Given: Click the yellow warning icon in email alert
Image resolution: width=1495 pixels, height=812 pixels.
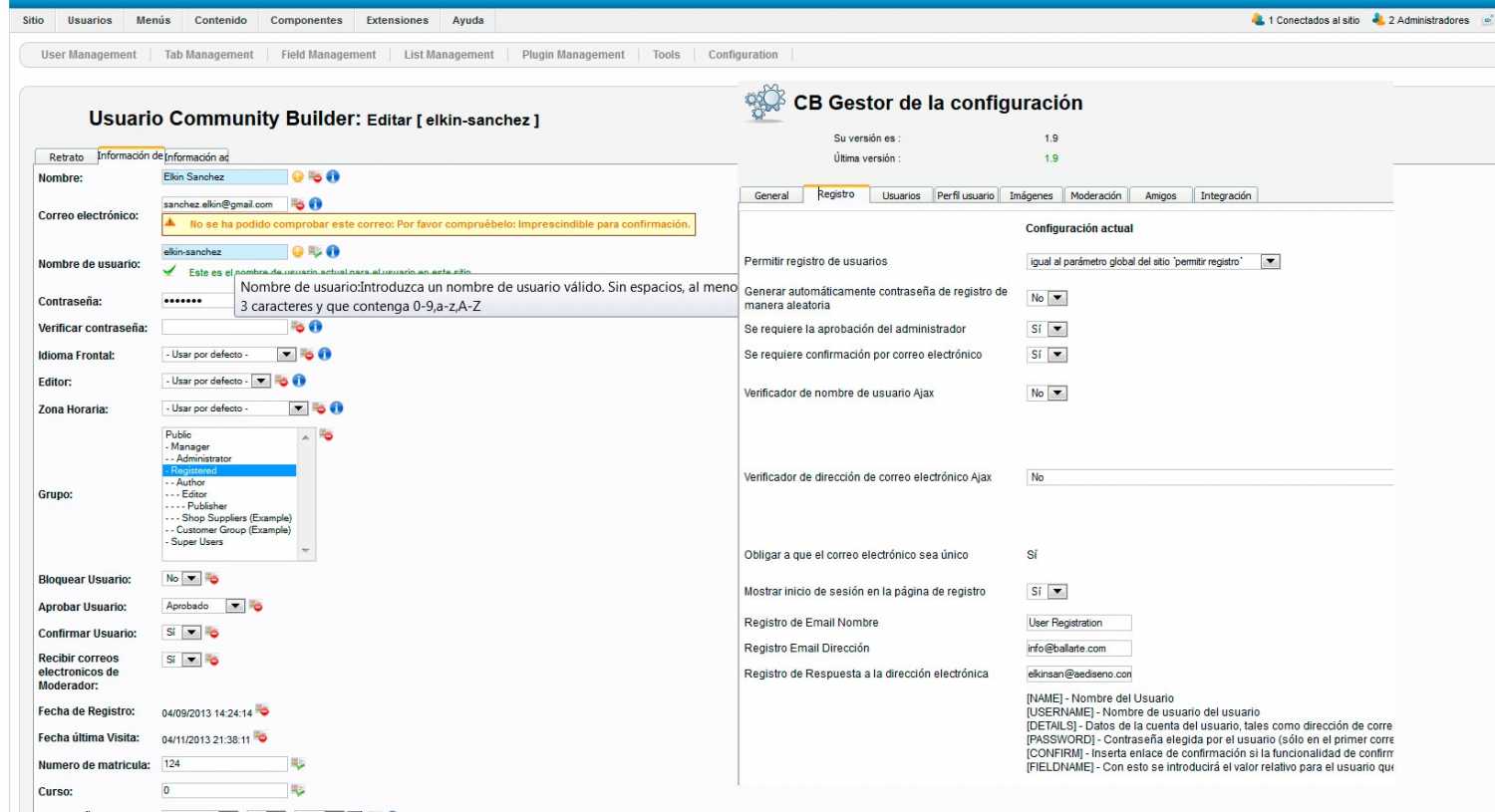Looking at the screenshot, I should tap(170, 223).
